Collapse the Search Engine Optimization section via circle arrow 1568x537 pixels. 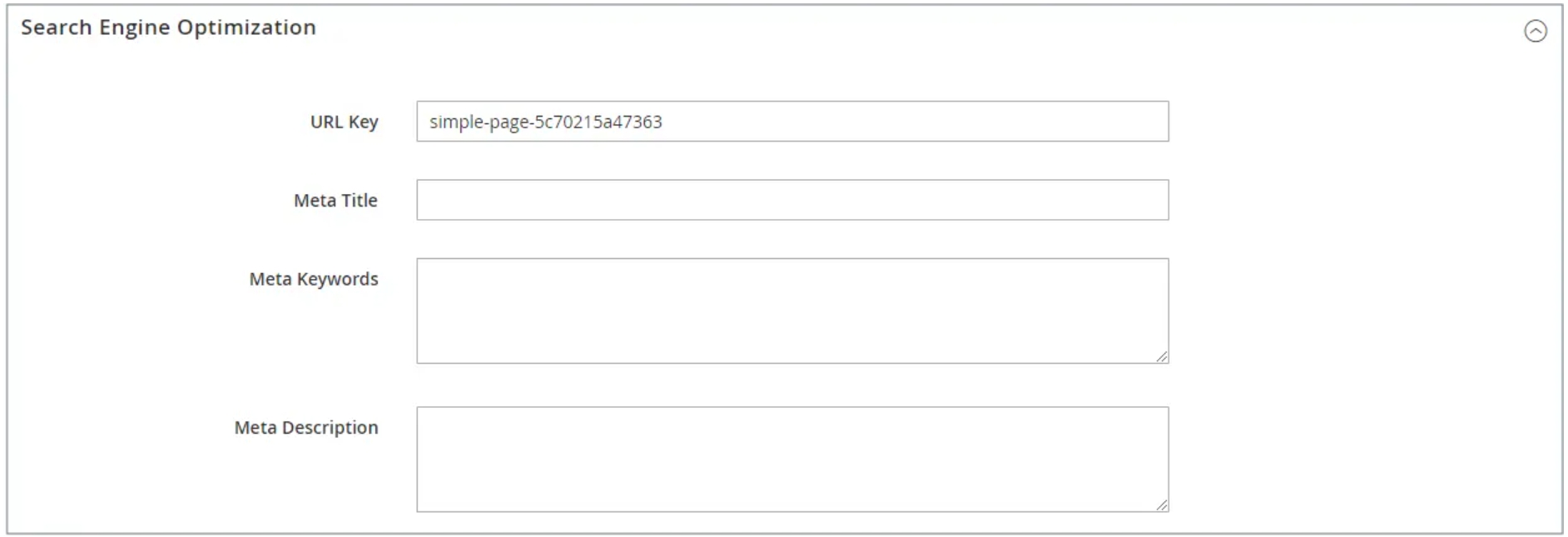point(1535,31)
